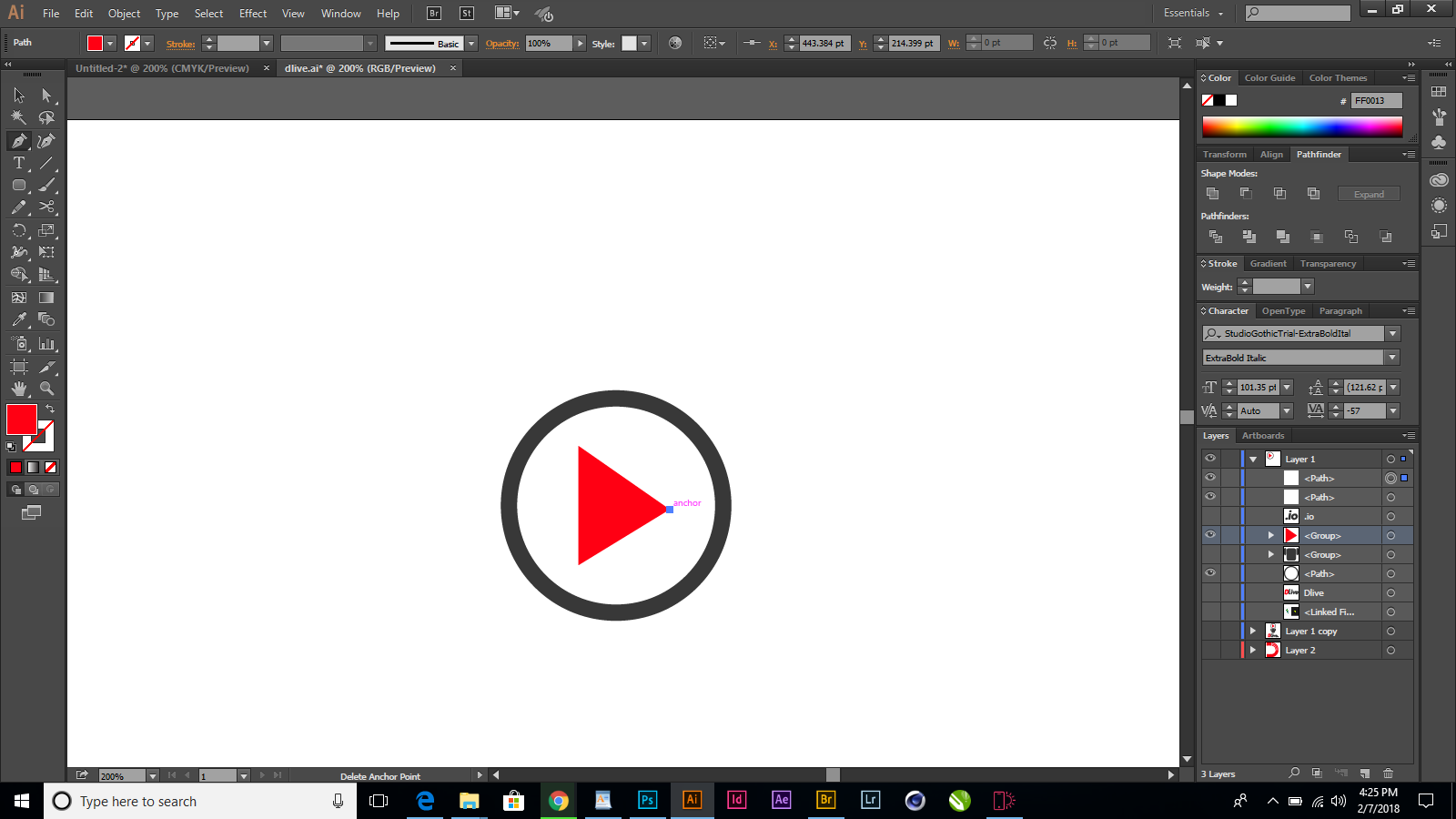
Task: Switch to the Untitled-2 document tab
Action: coord(162,68)
